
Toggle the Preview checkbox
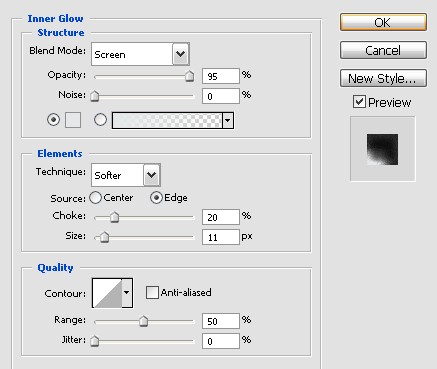[359, 102]
